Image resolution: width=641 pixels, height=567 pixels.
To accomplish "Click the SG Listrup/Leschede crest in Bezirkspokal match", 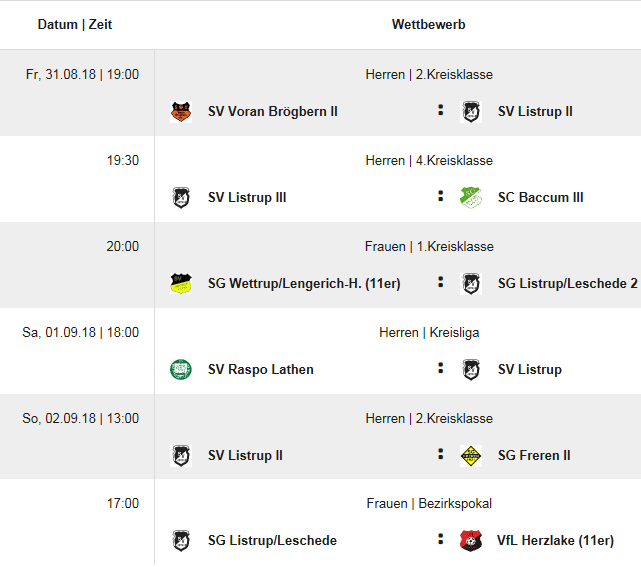I will click(181, 541).
